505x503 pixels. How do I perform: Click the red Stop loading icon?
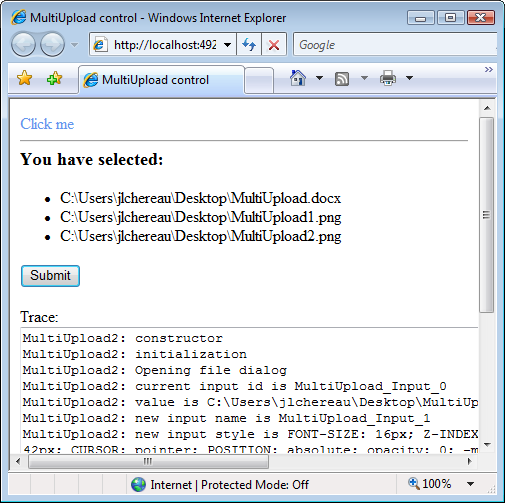[x=274, y=44]
